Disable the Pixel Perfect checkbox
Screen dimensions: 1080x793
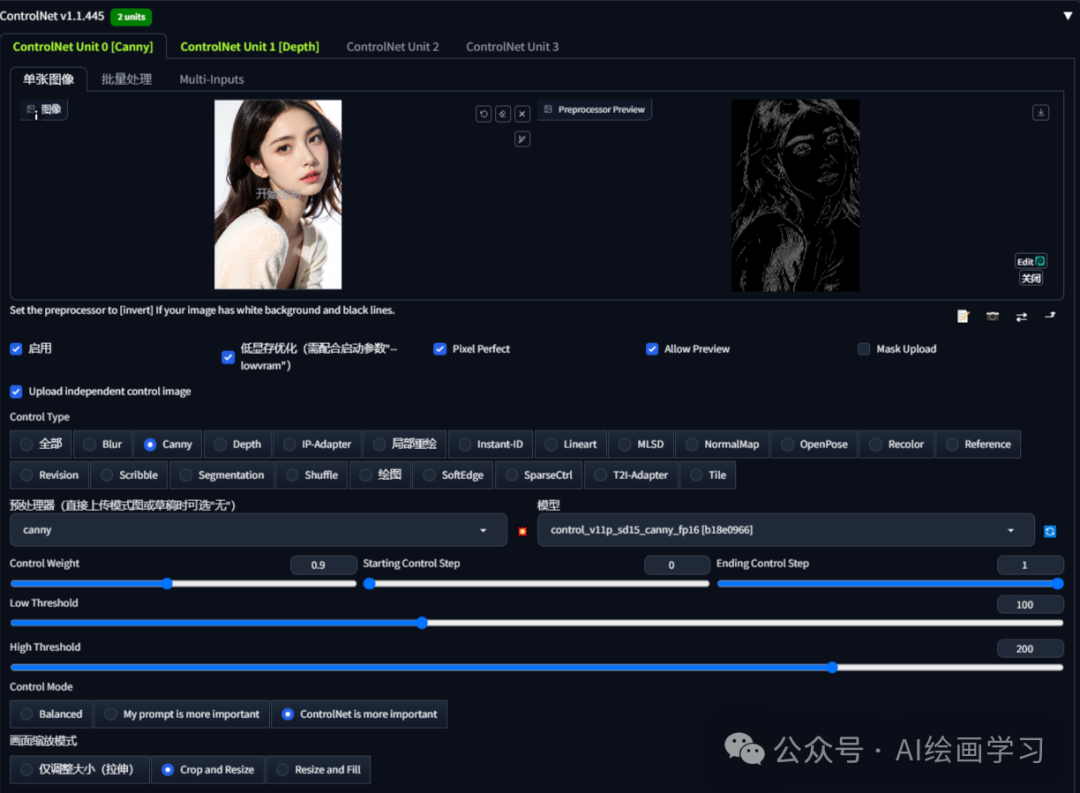coord(440,349)
